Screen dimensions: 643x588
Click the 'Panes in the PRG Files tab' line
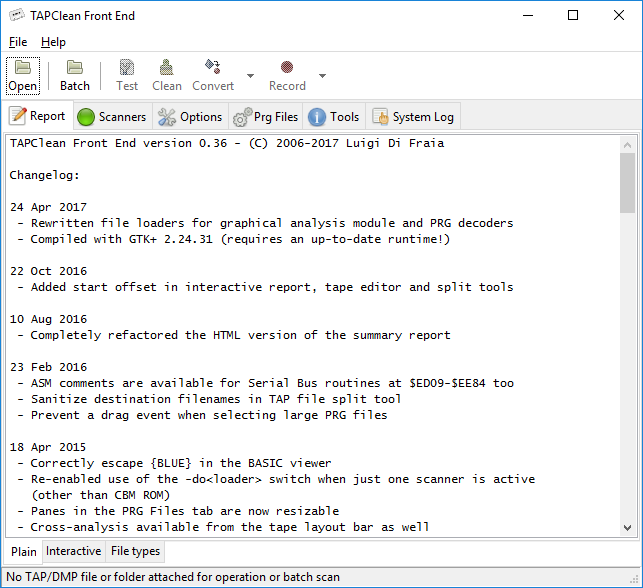coord(178,511)
